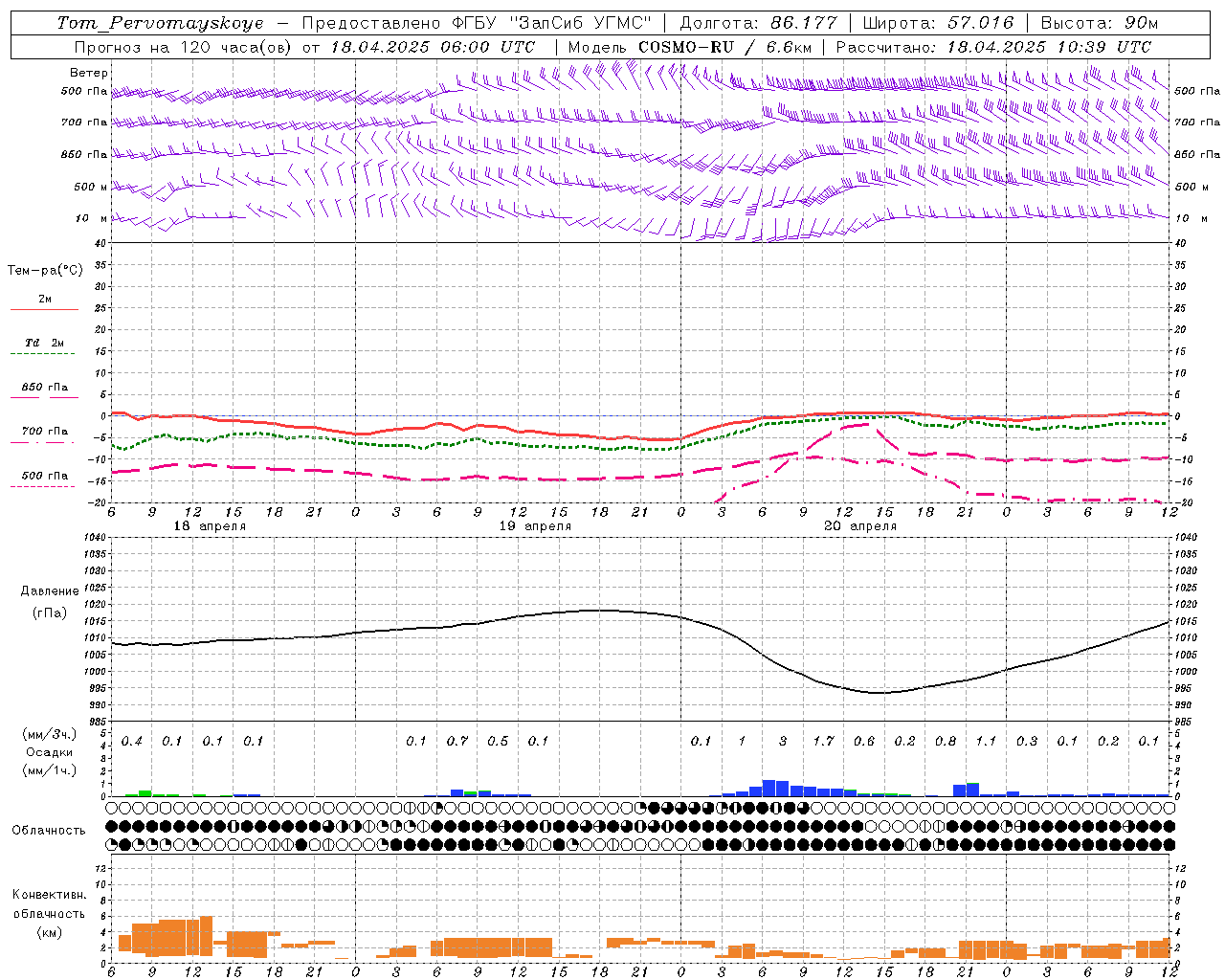
Task: Click the Ветер wind panel label
Action: [89, 73]
